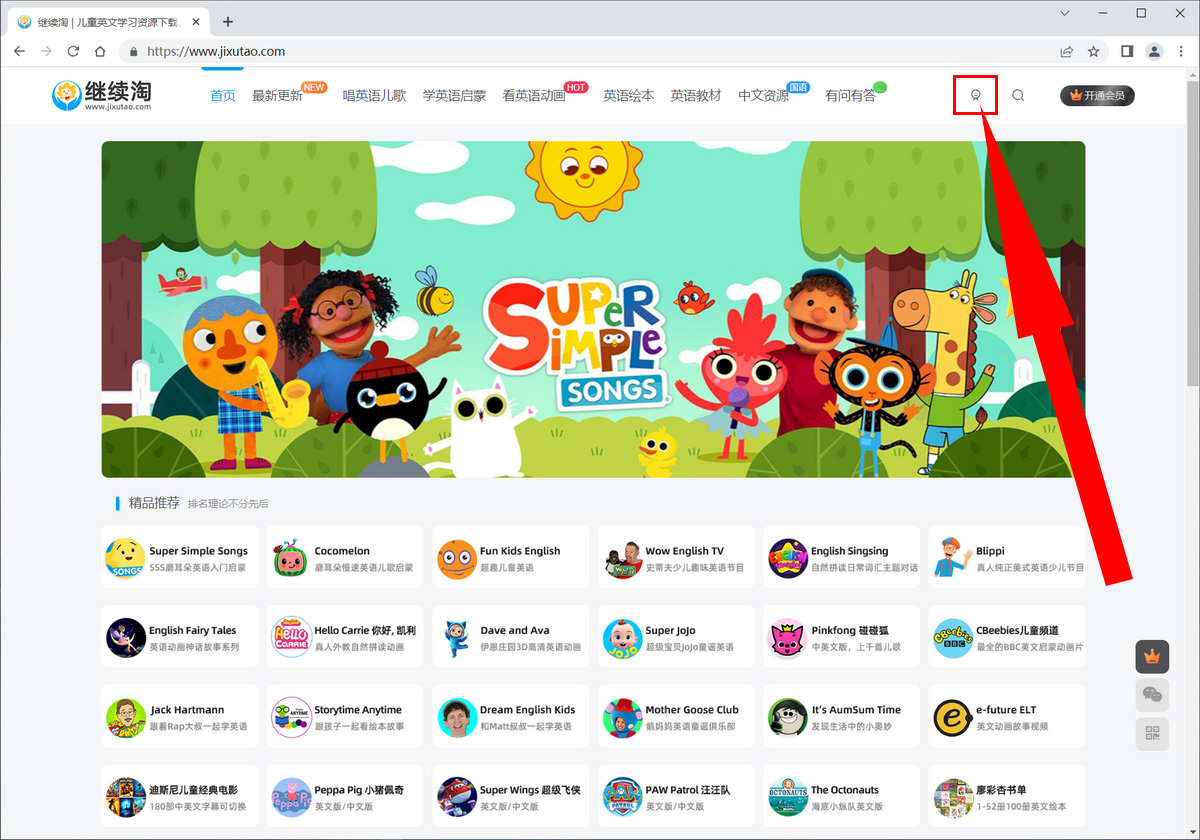Click the crown VIP floating sidebar icon
The image size is (1200, 840).
point(1152,657)
